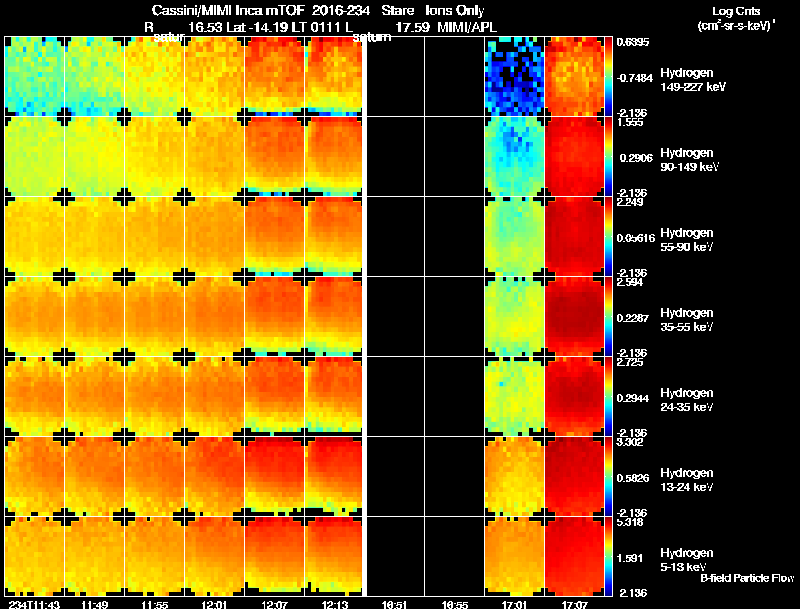This screenshot has height=609, width=800.
Task: Select the '2.594' colorbar value
Action: click(x=631, y=283)
